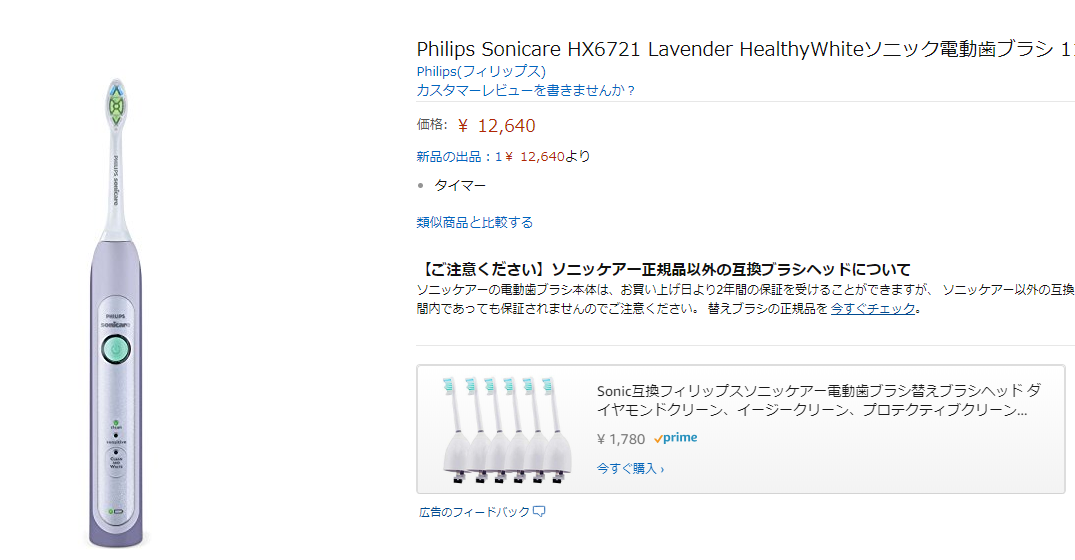Click the ￥1,780 ad price
Screen dimensions: 1075x560
[621, 439]
